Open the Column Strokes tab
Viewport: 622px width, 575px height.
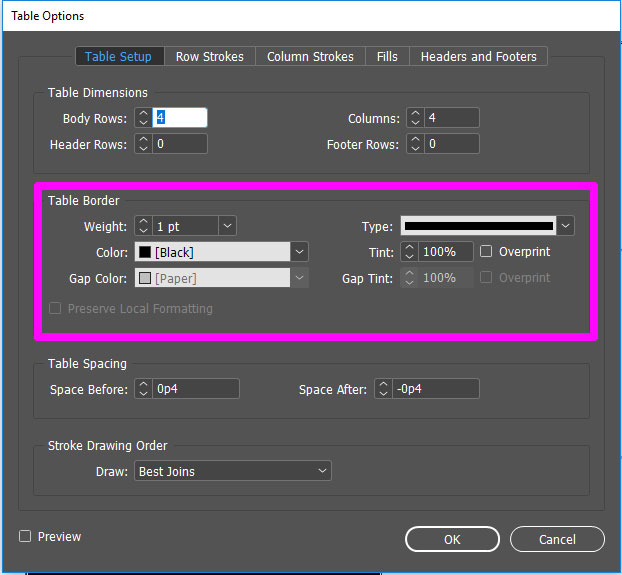(310, 57)
